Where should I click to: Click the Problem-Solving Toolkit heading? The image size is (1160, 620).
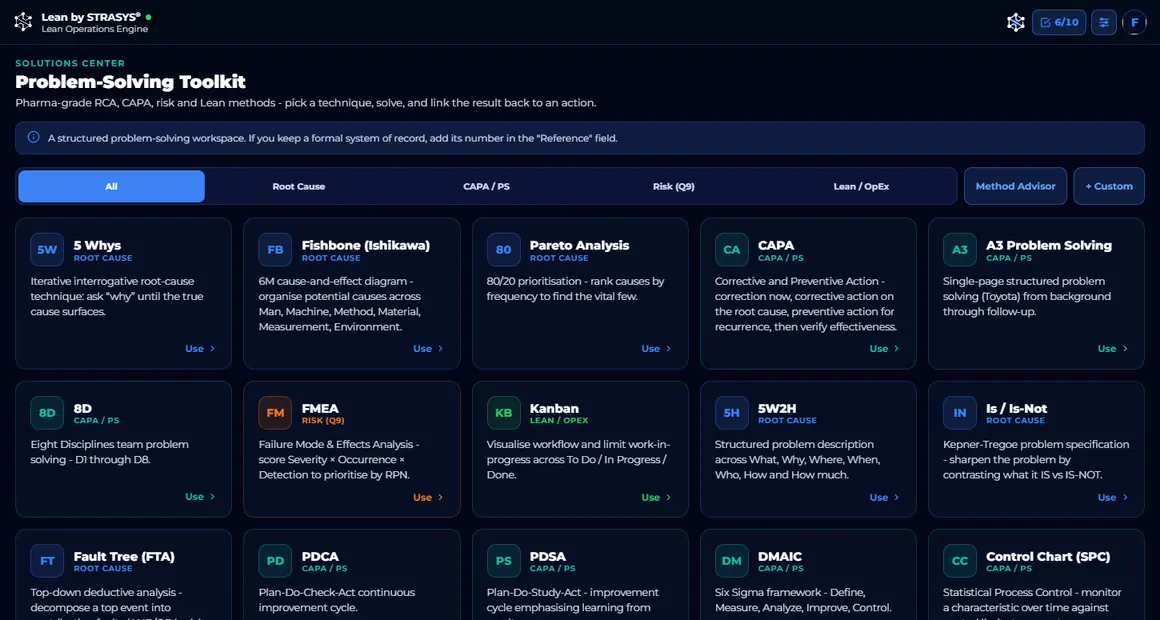pos(130,81)
